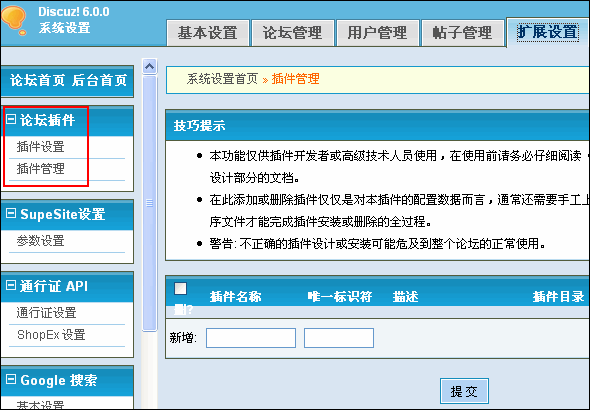Open the 后台首页 link

coord(99,80)
